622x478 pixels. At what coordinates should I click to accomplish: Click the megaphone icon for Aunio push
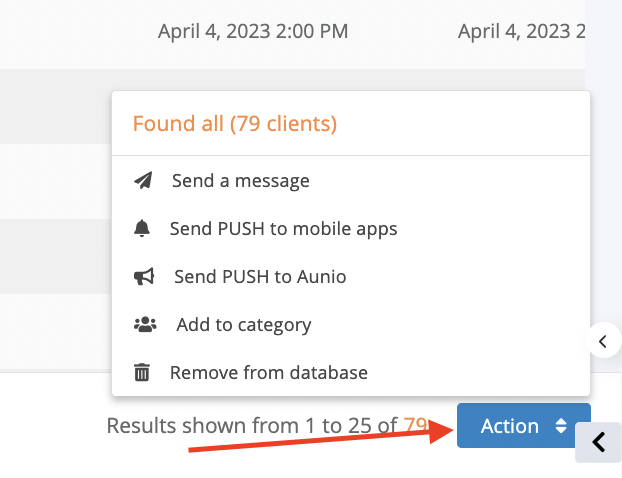[144, 276]
